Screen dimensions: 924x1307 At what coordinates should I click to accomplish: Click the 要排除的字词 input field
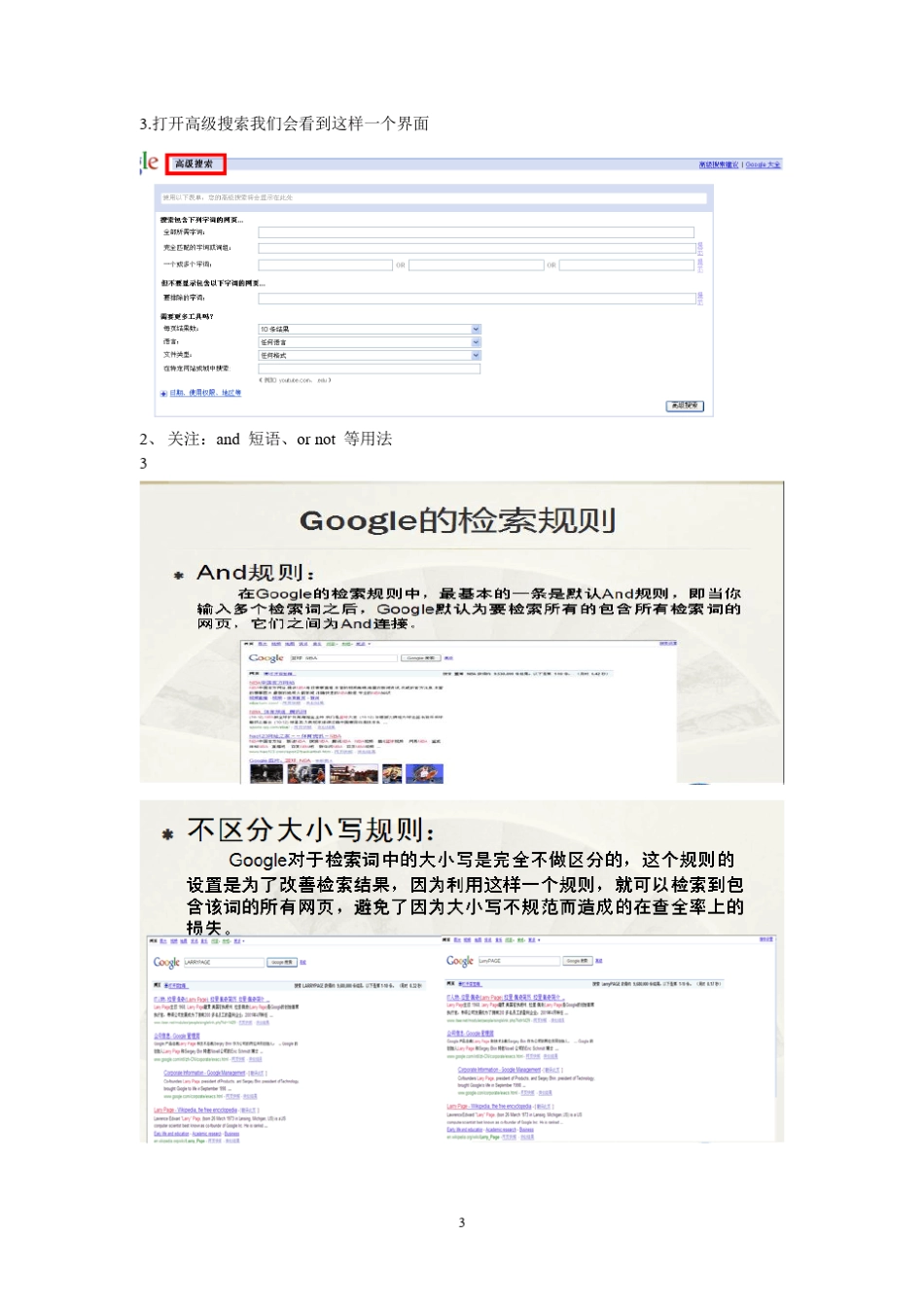(476, 298)
